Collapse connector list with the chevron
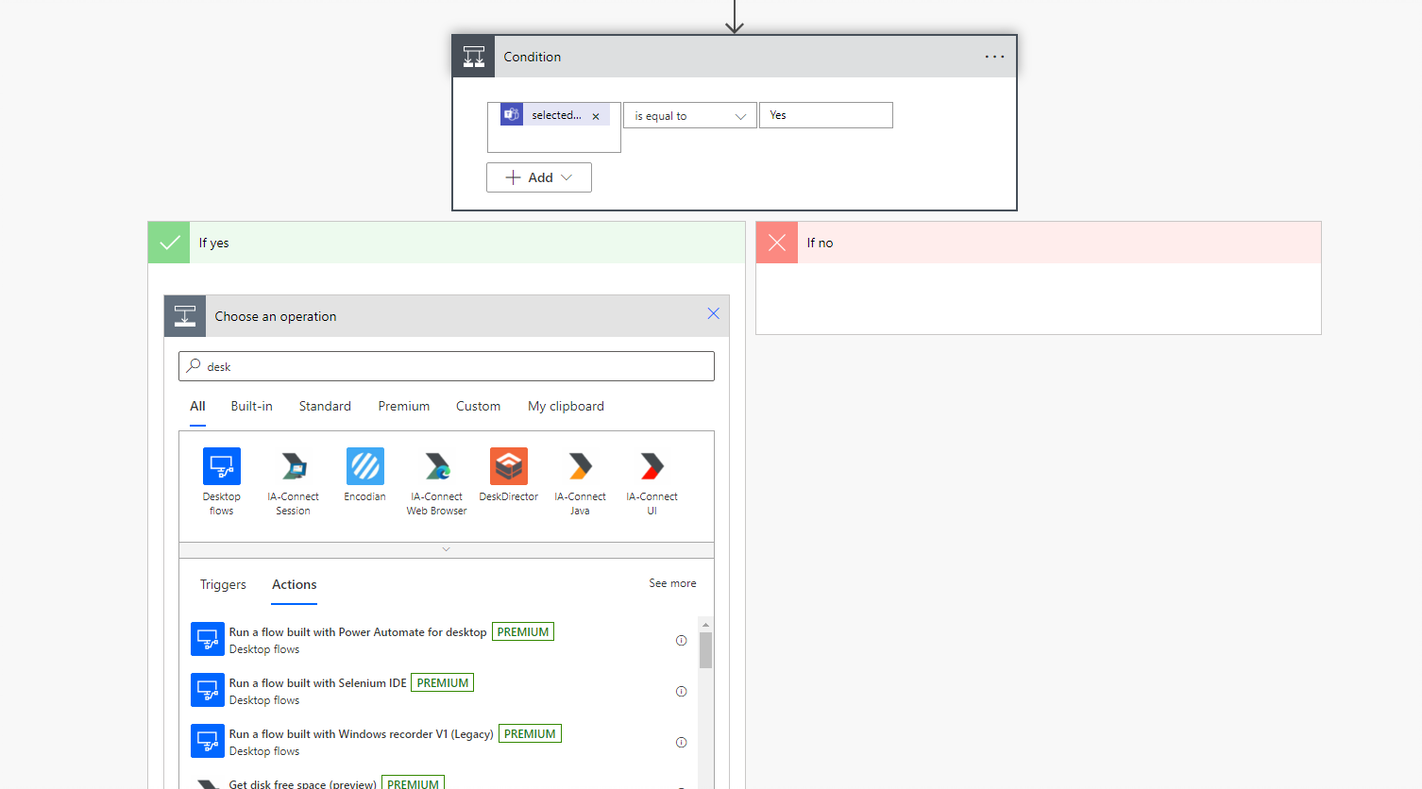Screen dimensions: 1422x789 click(x=446, y=550)
